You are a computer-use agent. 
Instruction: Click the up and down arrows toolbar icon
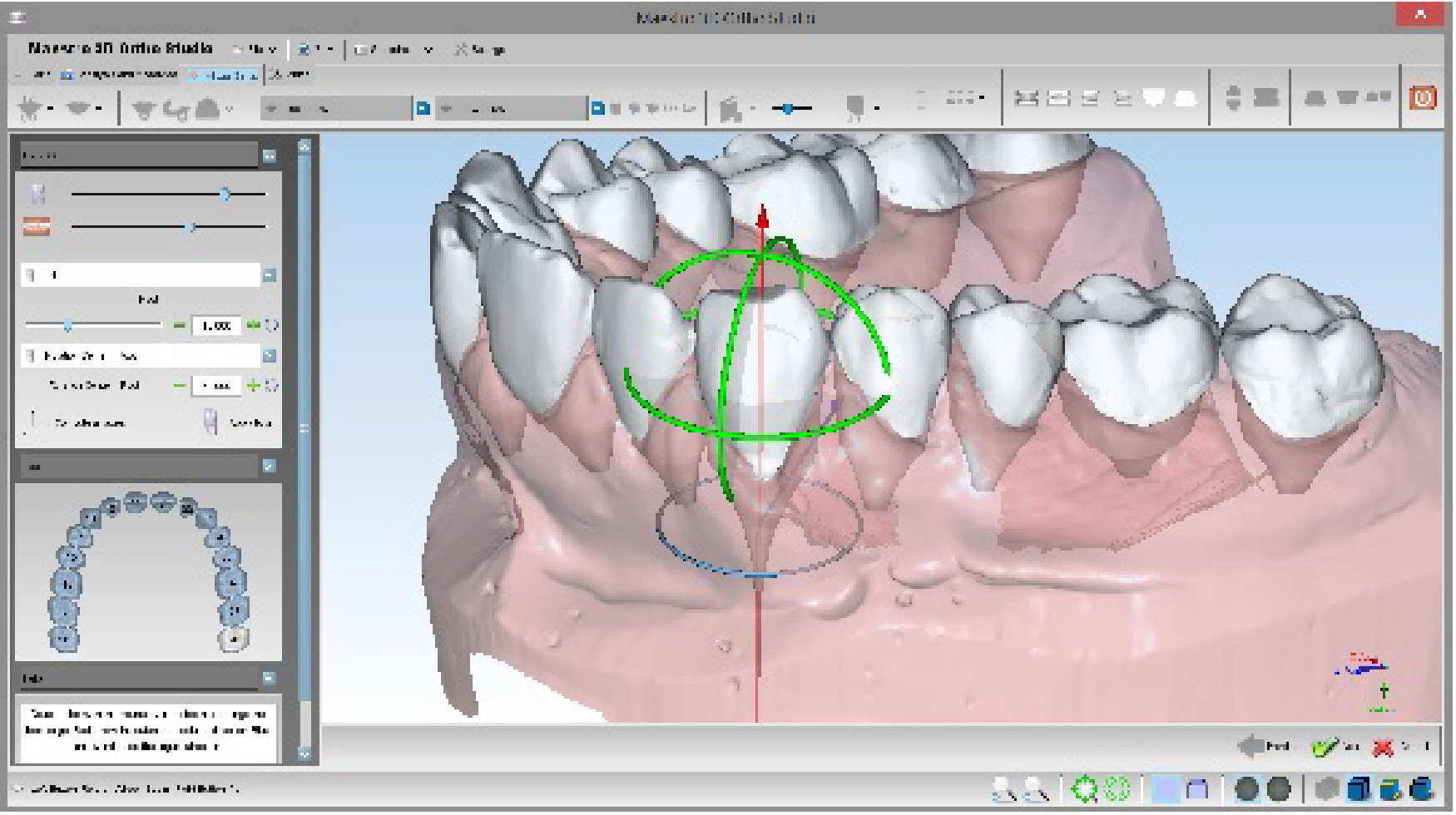[x=1233, y=98]
